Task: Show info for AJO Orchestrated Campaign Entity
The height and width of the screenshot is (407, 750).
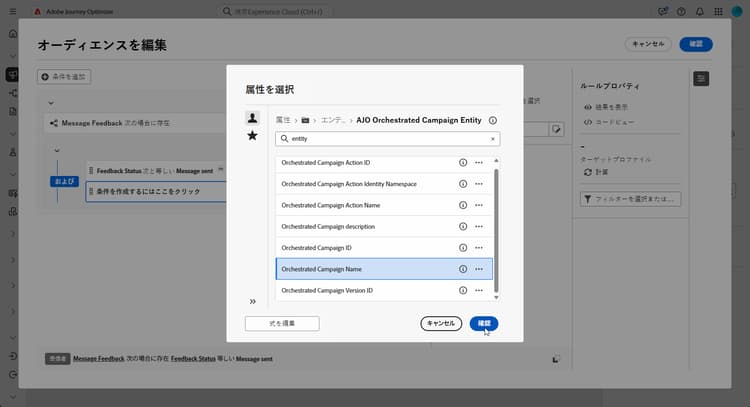Action: pyautogui.click(x=493, y=120)
